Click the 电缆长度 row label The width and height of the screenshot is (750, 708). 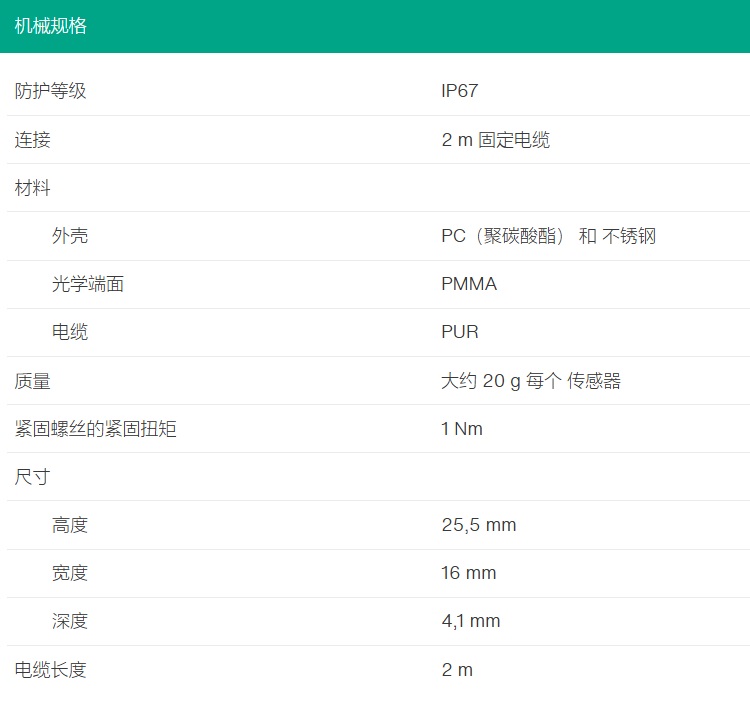click(x=50, y=670)
